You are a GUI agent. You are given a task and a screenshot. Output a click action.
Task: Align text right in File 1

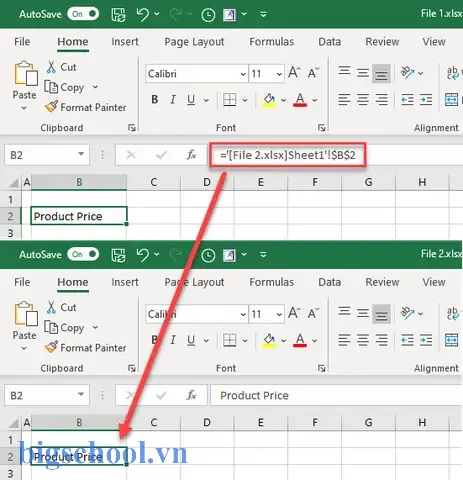pyautogui.click(x=381, y=100)
